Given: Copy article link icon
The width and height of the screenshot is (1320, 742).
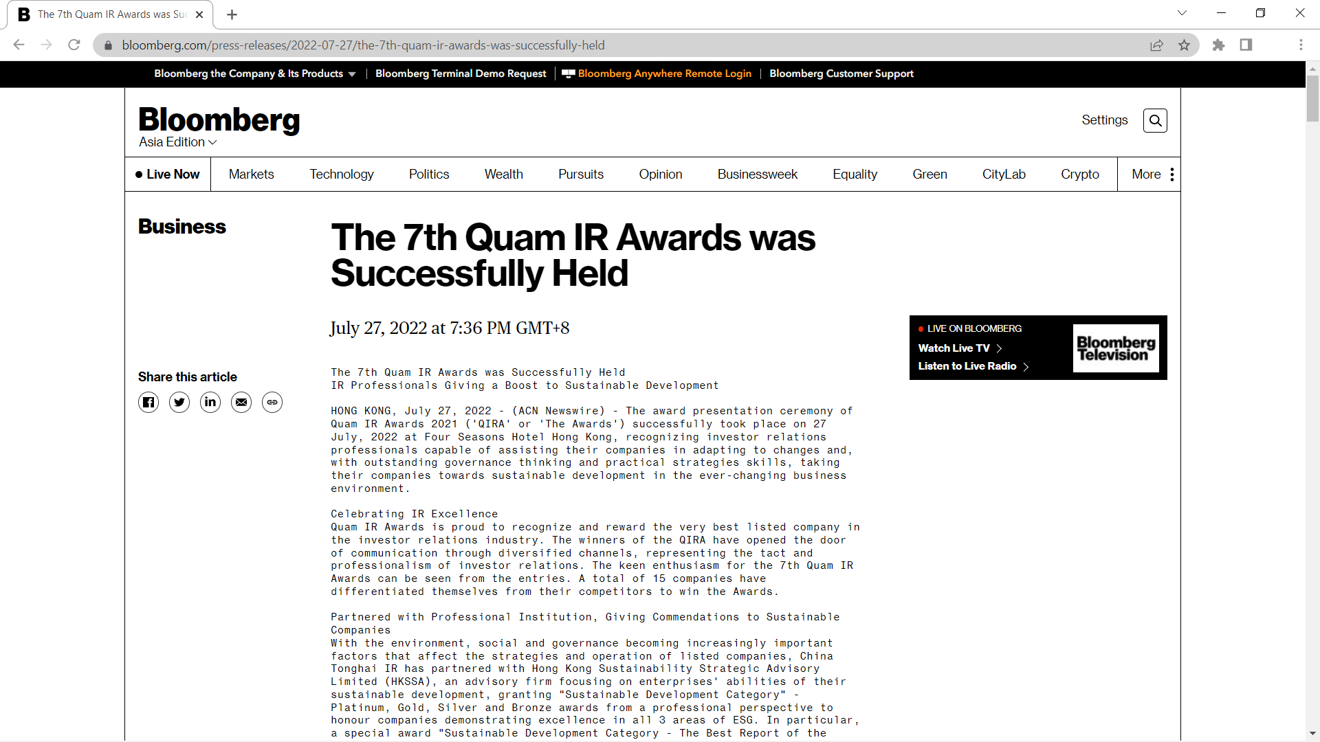Looking at the screenshot, I should click(x=272, y=402).
